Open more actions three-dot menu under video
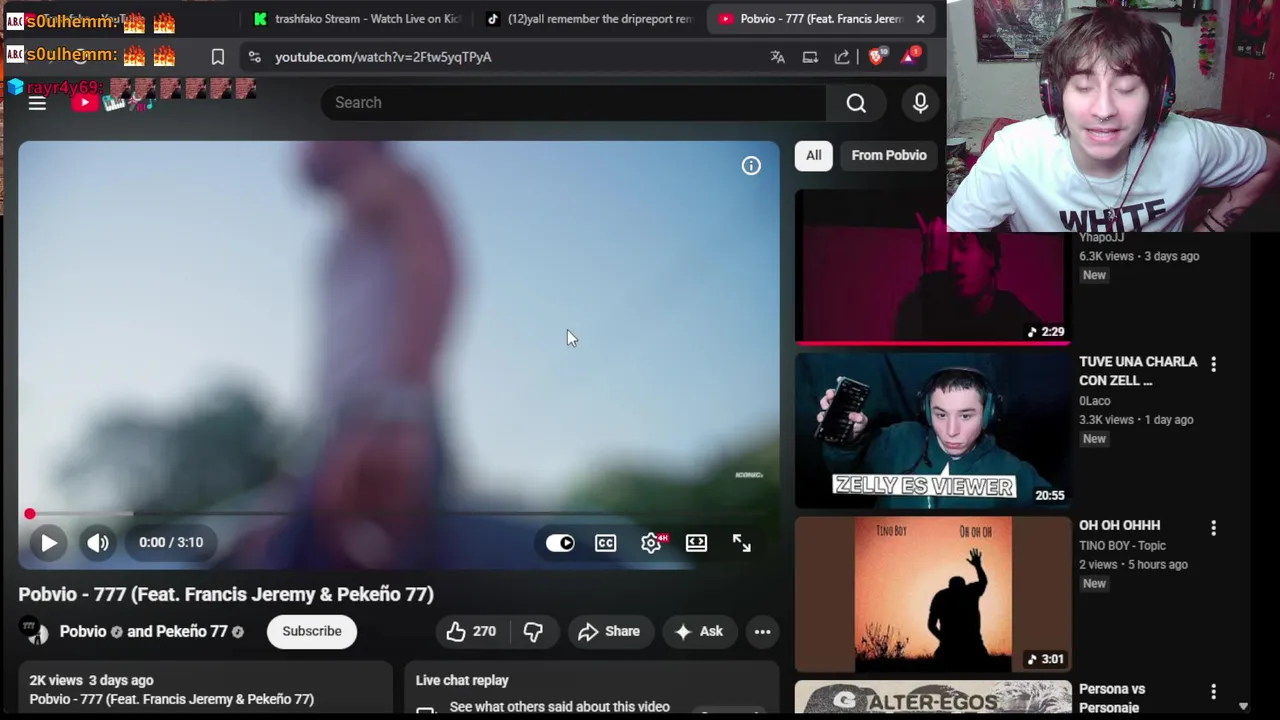Viewport: 1280px width, 720px height. click(x=762, y=631)
